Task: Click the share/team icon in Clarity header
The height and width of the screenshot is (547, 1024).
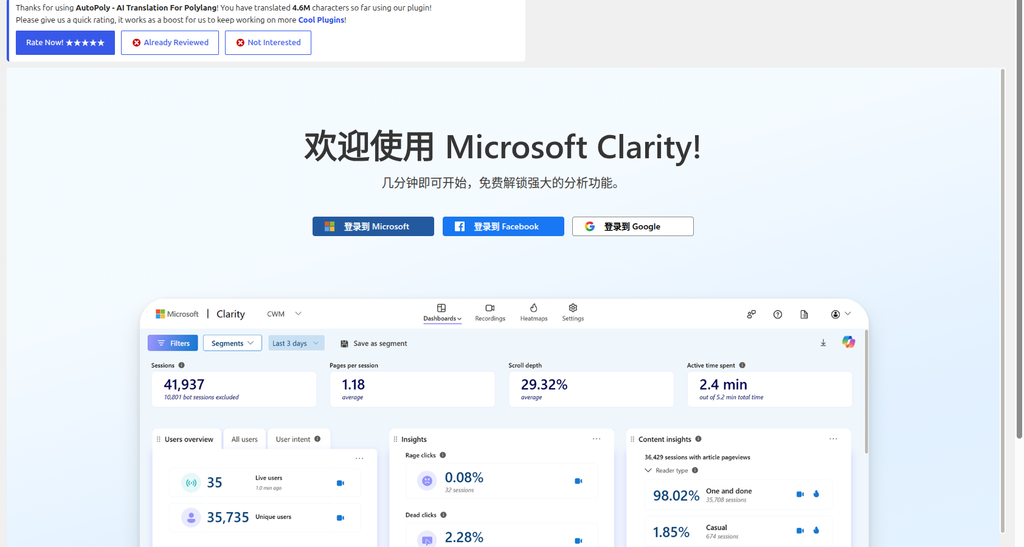Action: 751,314
